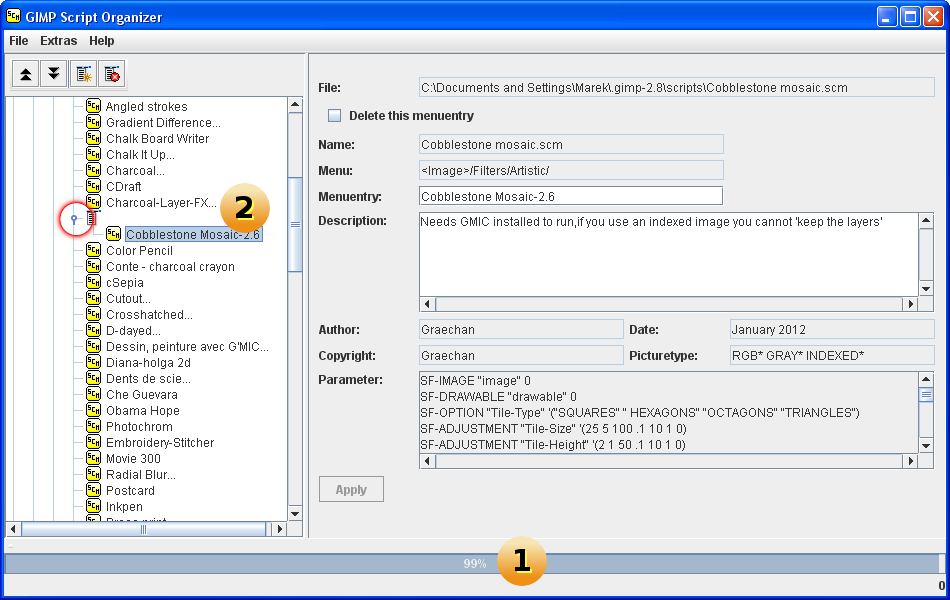
Task: Click inside the Description text area
Action: pyautogui.click(x=669, y=255)
